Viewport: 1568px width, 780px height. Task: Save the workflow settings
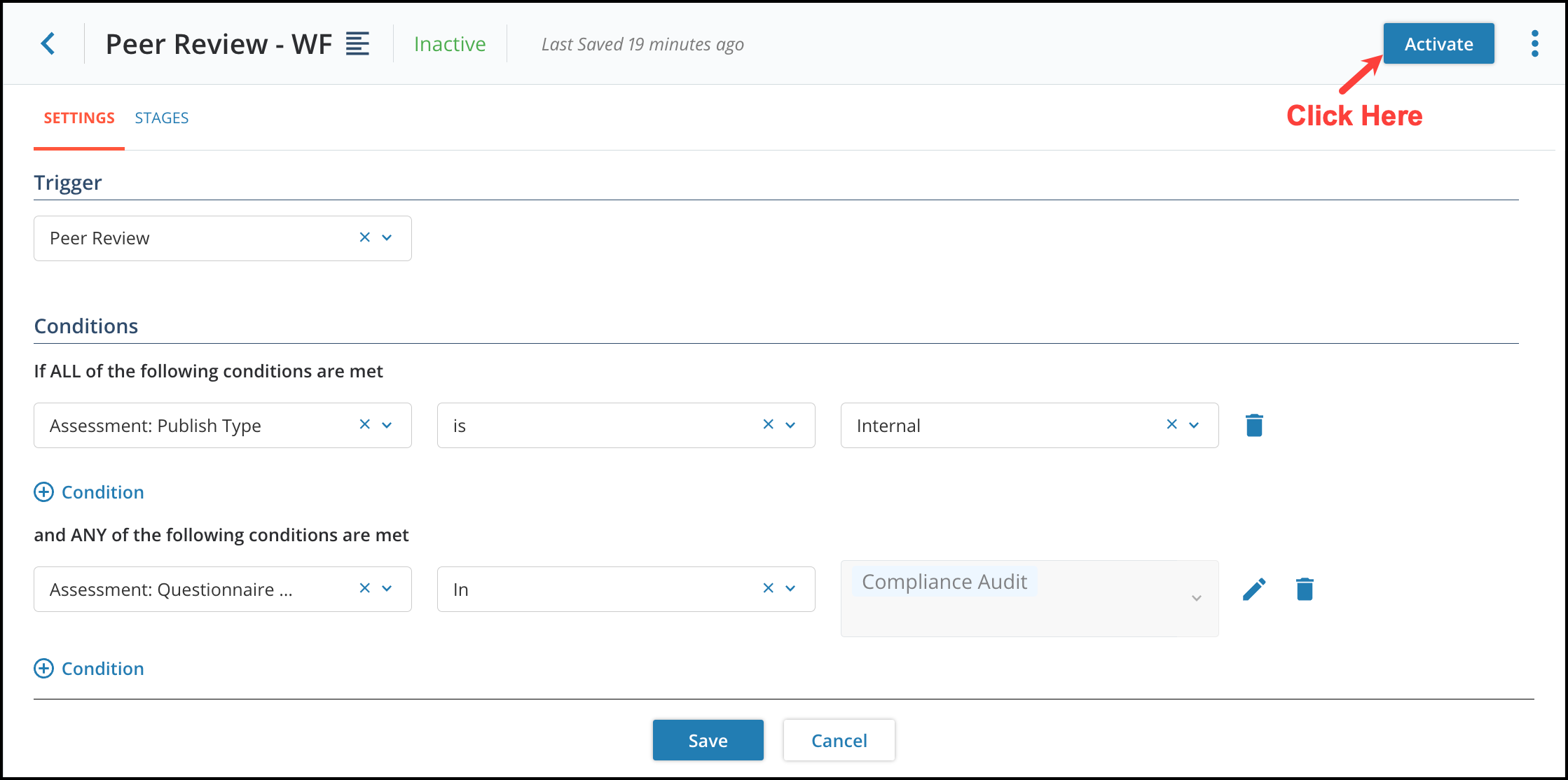click(708, 740)
